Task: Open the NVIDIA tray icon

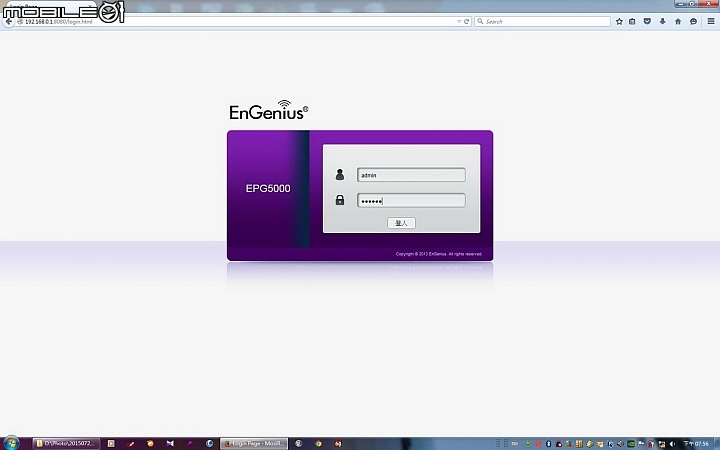Action: 631,444
